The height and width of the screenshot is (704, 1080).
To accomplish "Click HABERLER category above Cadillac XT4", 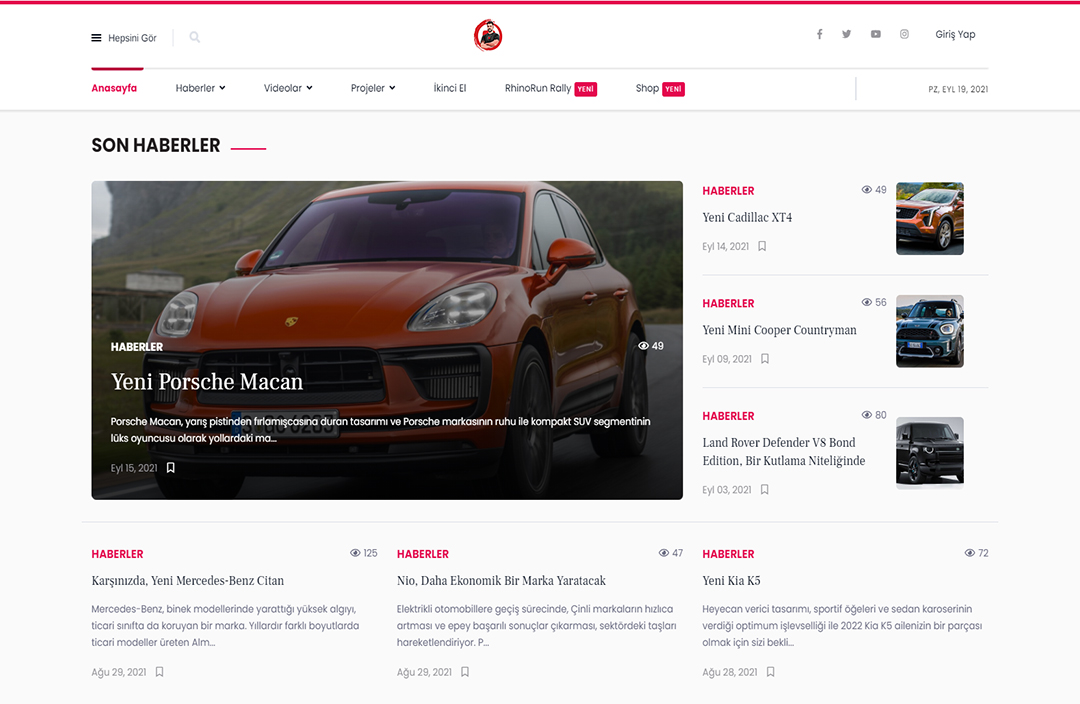I will (x=728, y=191).
